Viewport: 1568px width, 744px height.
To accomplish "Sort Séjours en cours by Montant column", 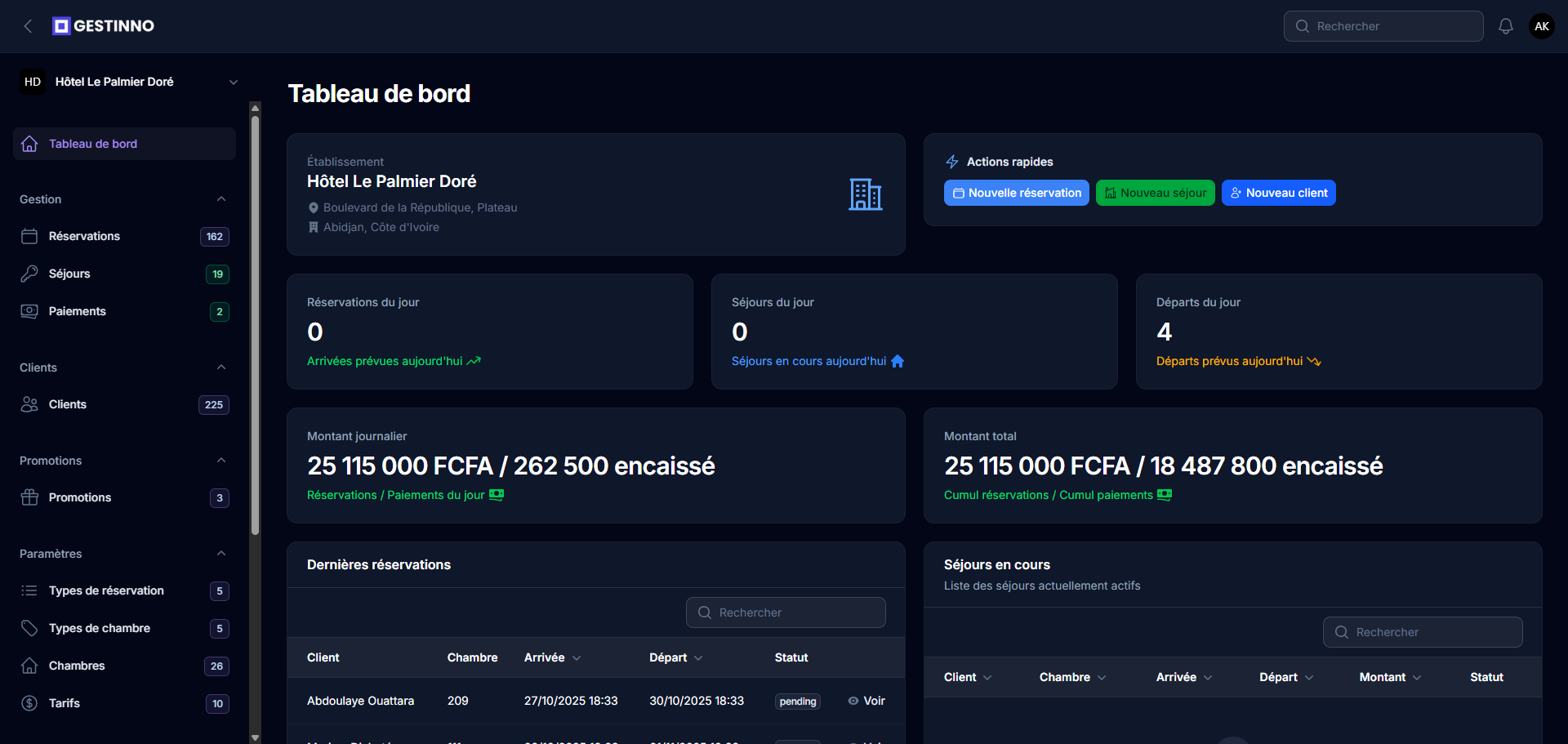I will point(1391,677).
